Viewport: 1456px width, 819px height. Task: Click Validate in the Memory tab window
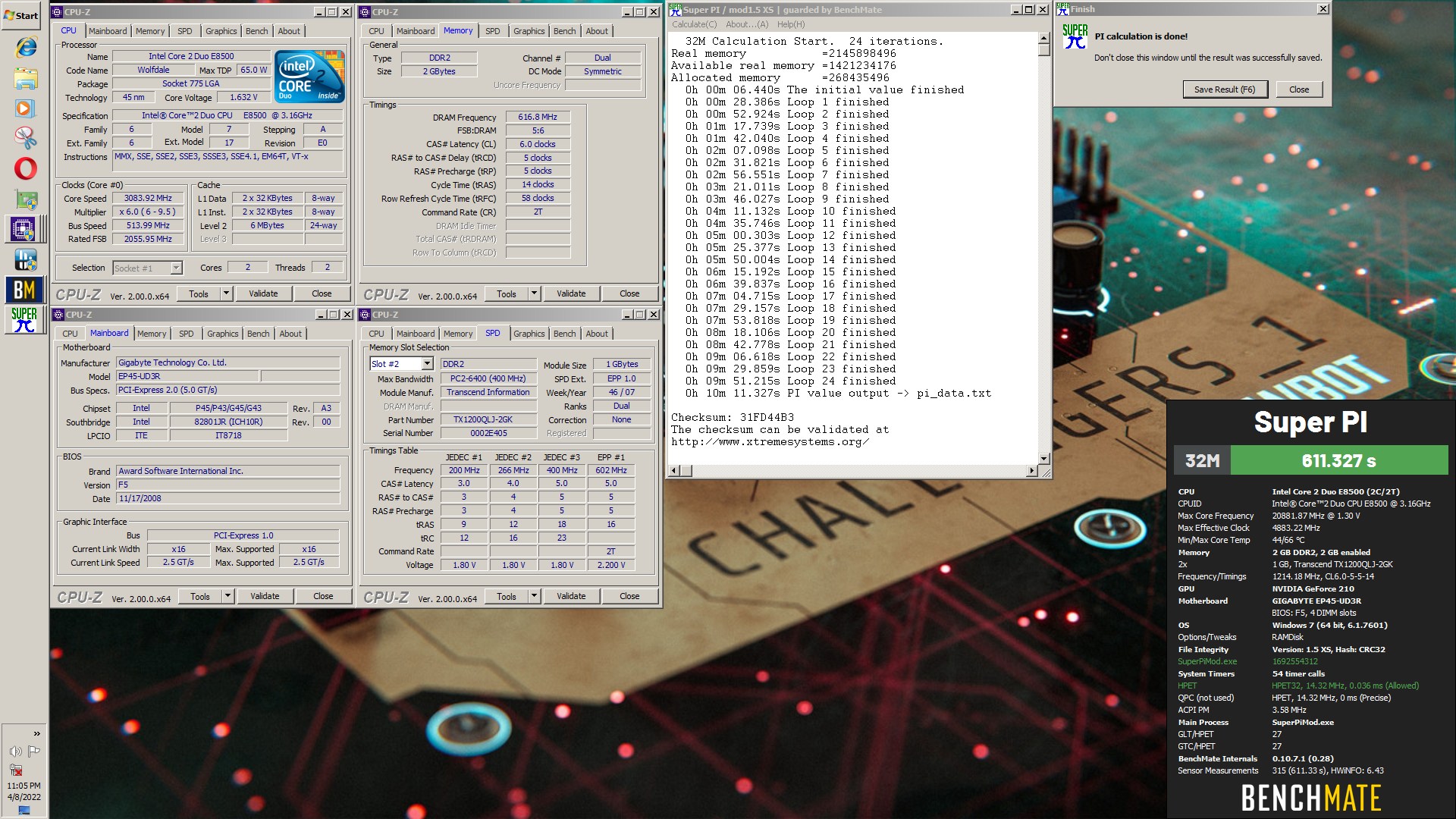571,293
